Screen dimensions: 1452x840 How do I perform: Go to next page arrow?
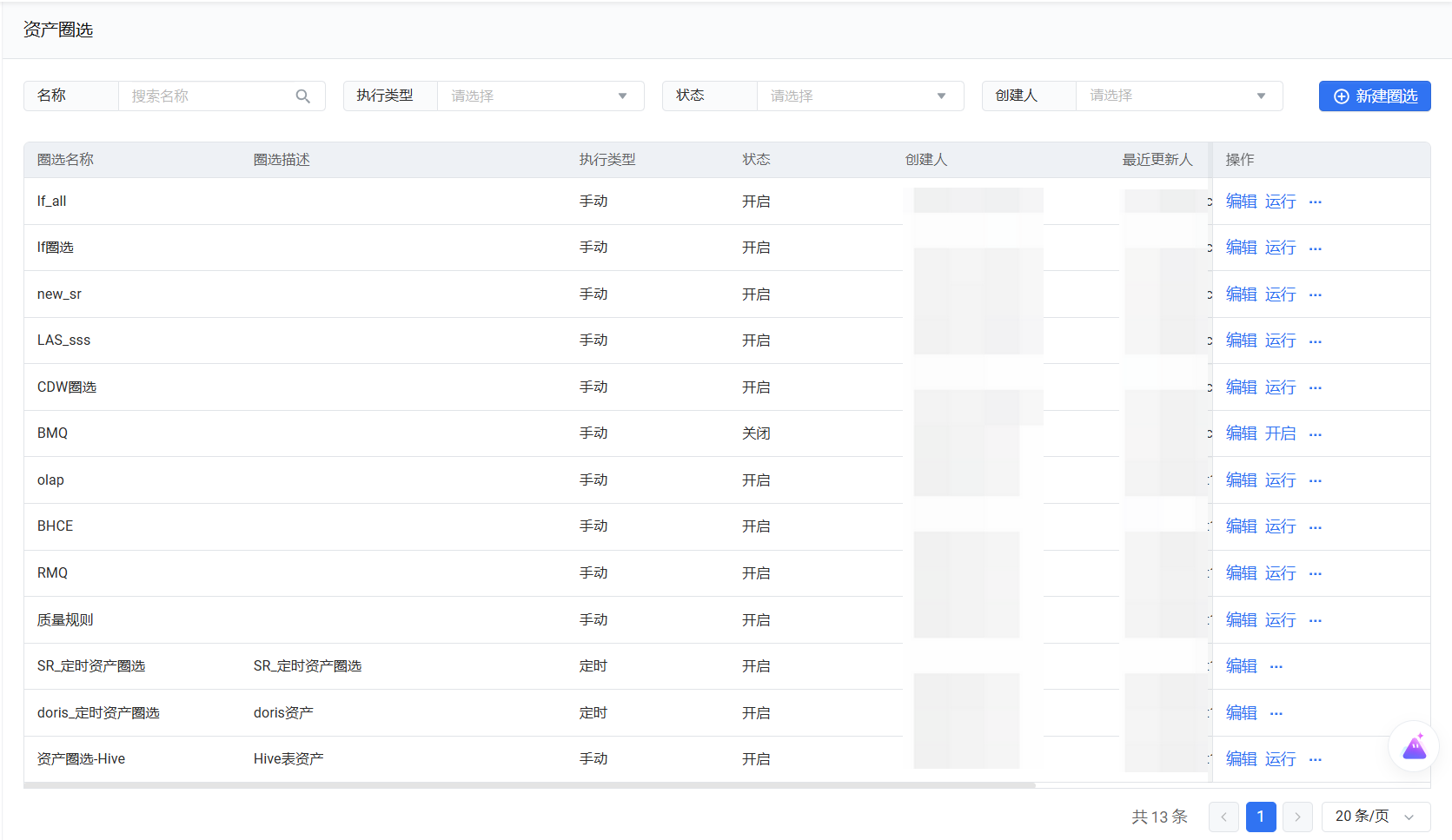(x=1297, y=817)
